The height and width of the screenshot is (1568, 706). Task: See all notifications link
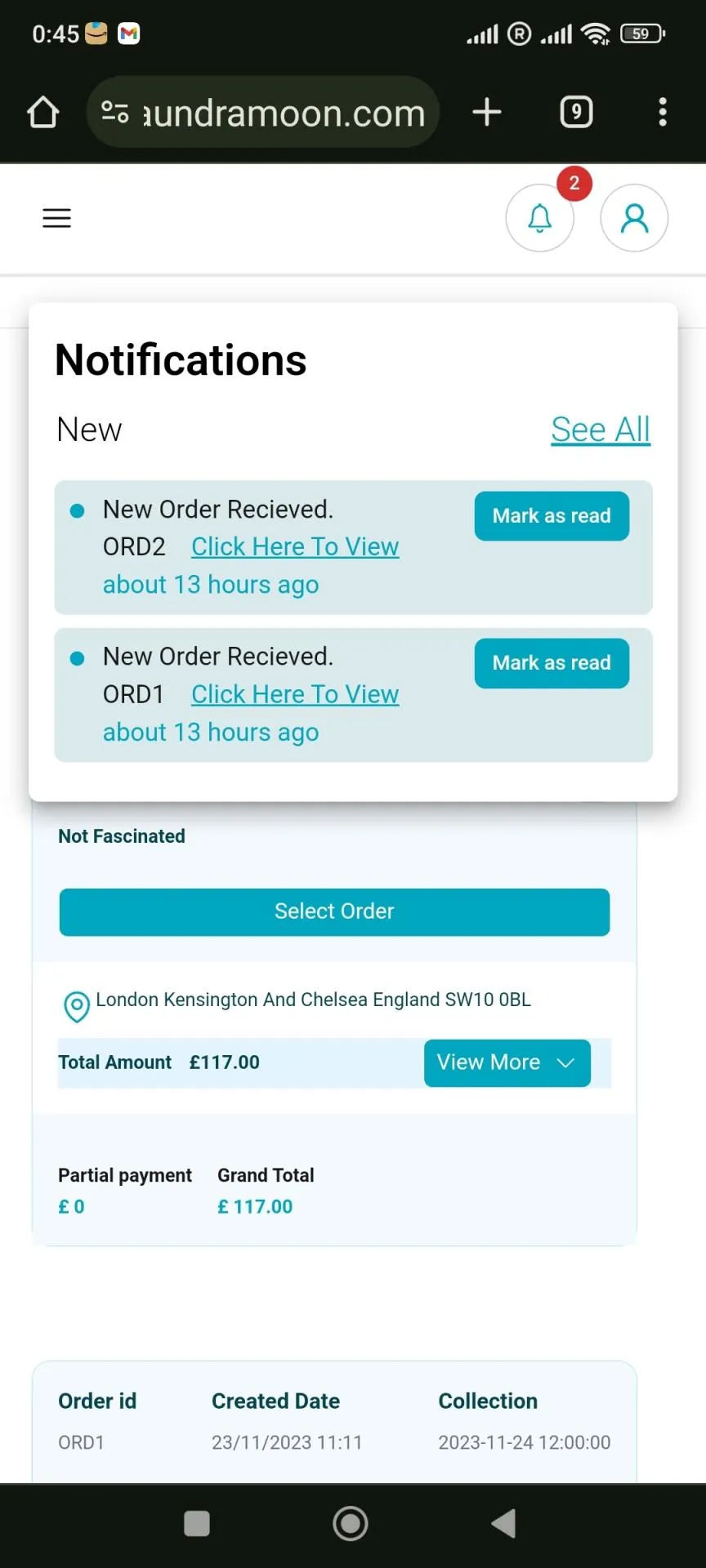coord(601,430)
